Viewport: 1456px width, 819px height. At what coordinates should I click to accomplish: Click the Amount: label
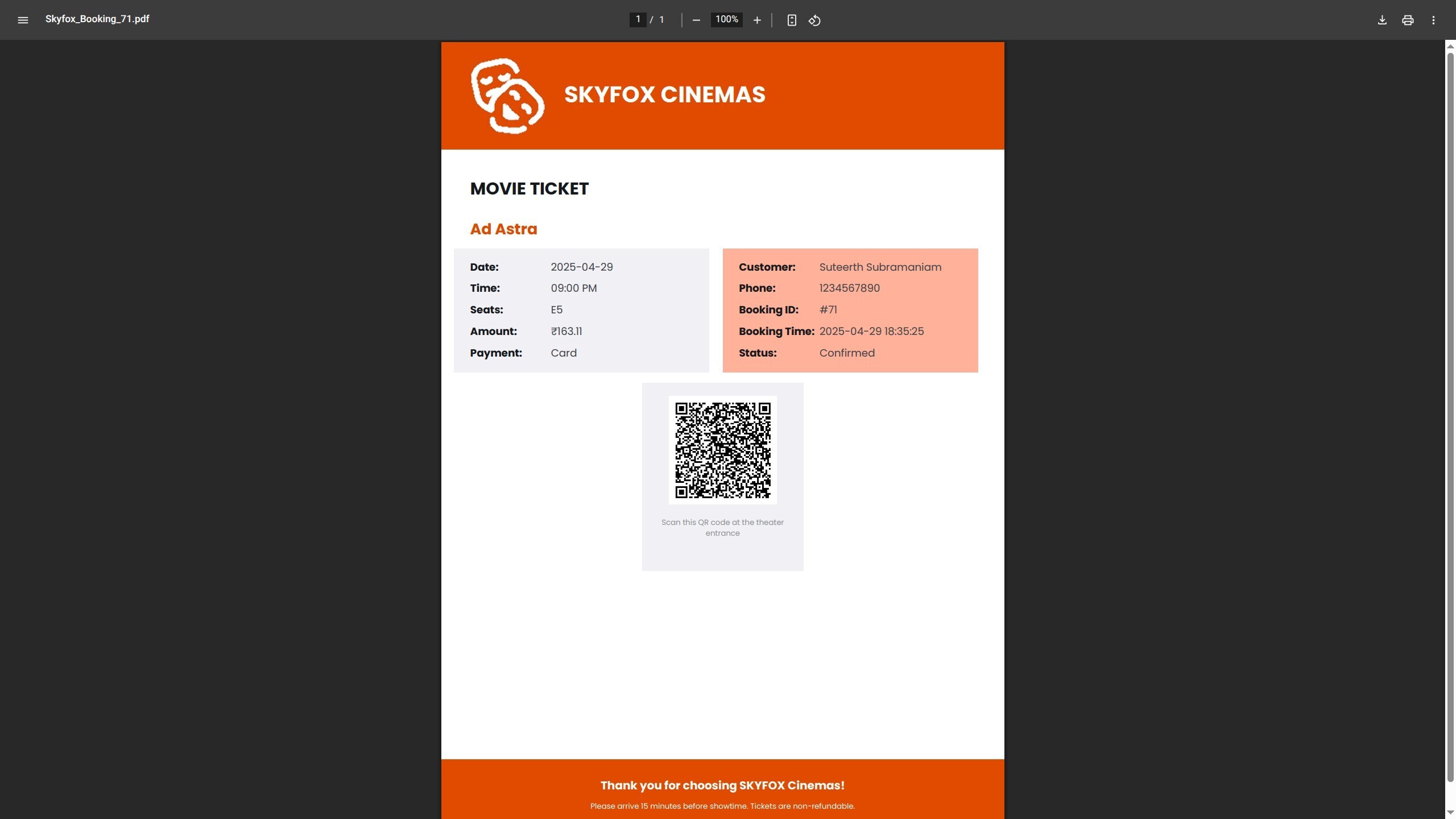[493, 332]
